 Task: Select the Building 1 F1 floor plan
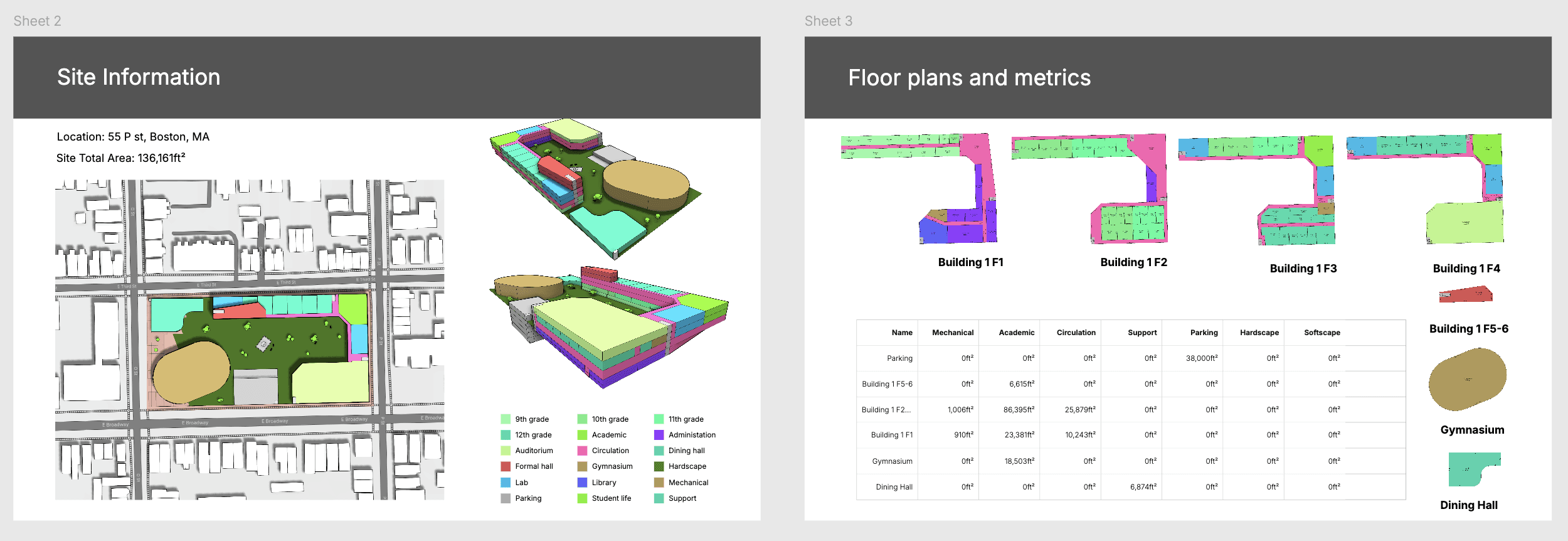(x=919, y=188)
